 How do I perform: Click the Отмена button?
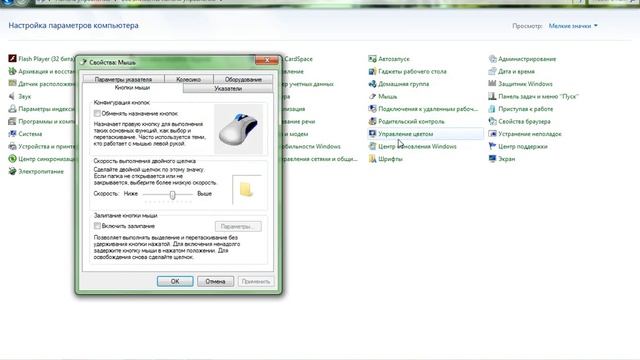[x=216, y=281]
